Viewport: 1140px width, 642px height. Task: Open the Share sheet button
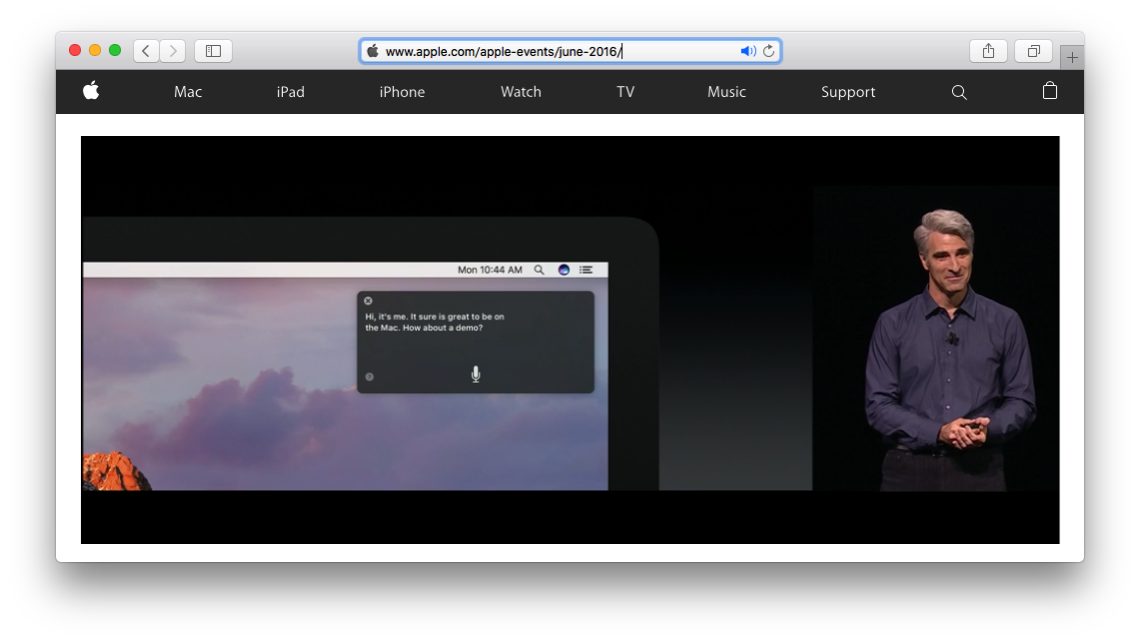click(x=988, y=51)
